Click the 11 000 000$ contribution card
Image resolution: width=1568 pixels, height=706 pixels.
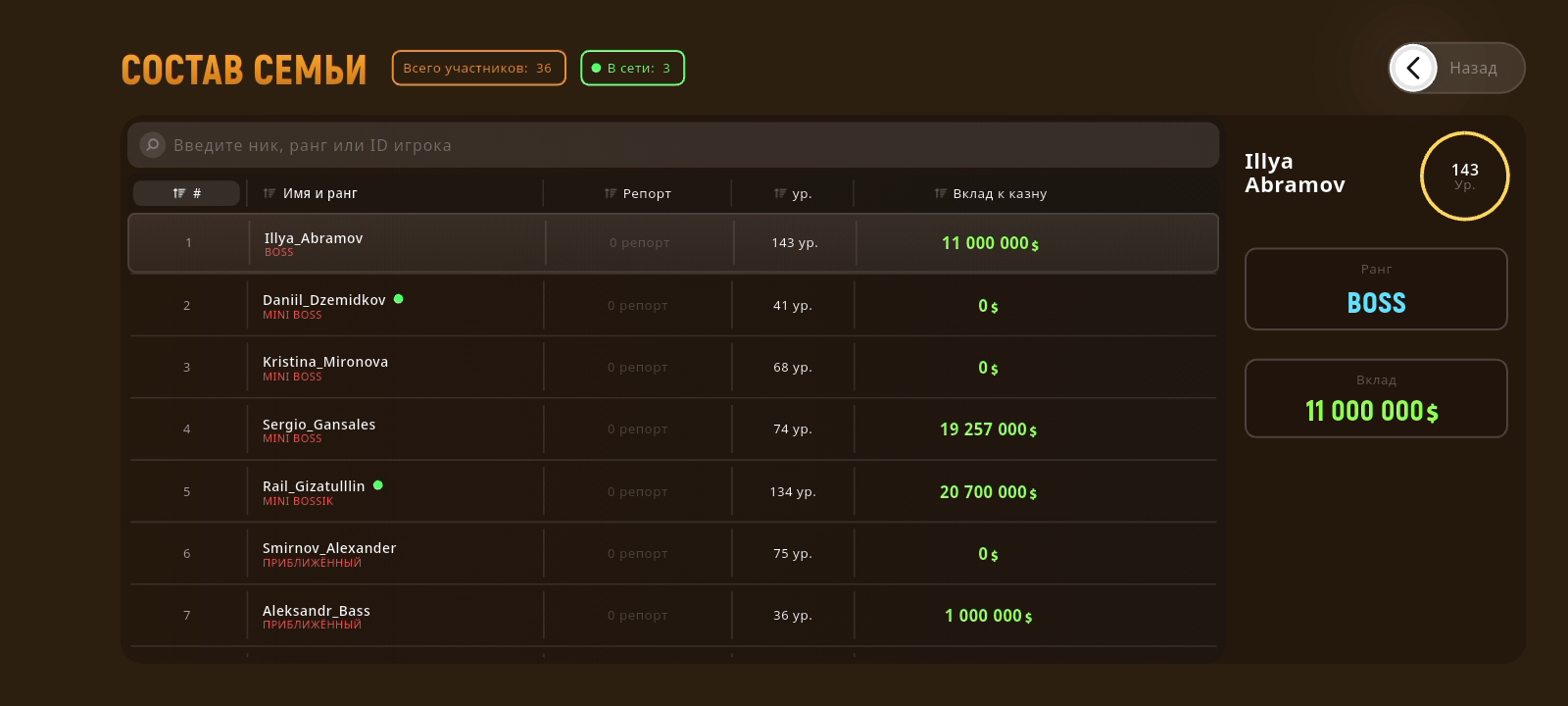pyautogui.click(x=1376, y=398)
